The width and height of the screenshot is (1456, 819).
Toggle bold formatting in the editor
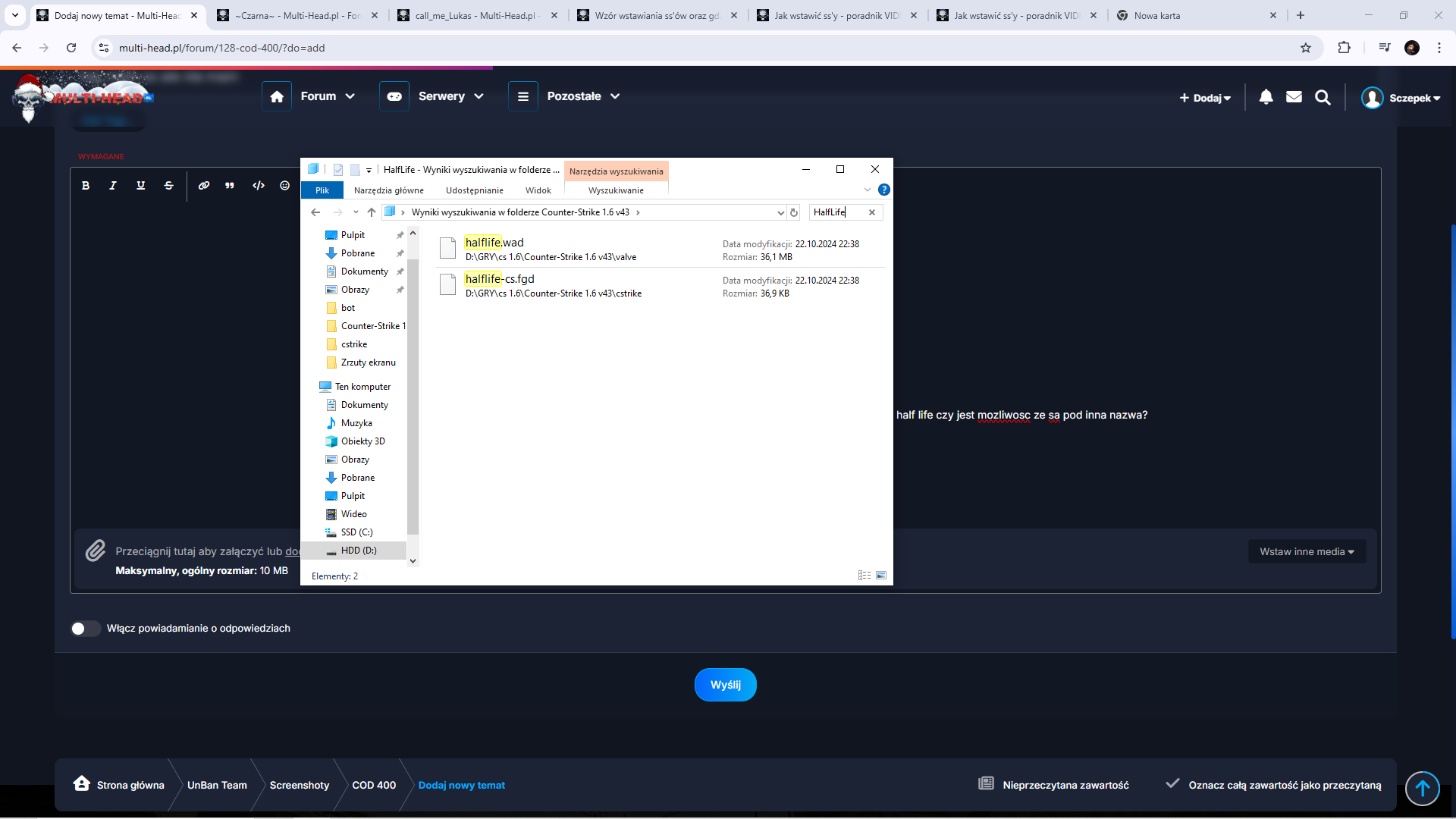click(86, 186)
